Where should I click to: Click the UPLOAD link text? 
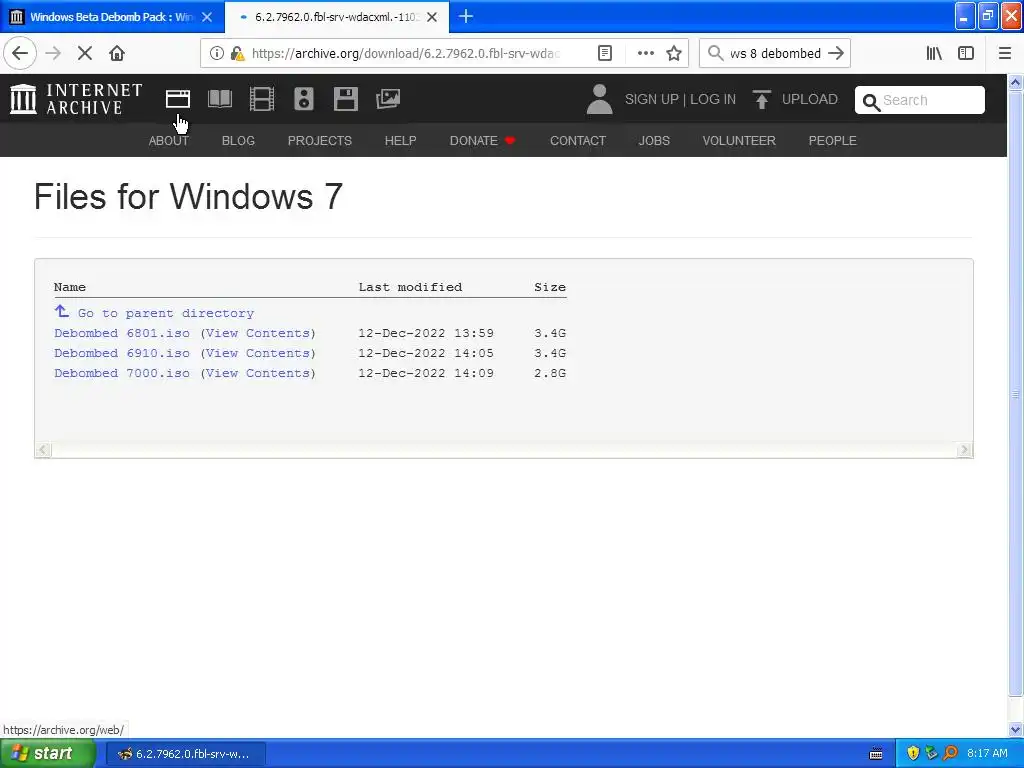point(810,99)
